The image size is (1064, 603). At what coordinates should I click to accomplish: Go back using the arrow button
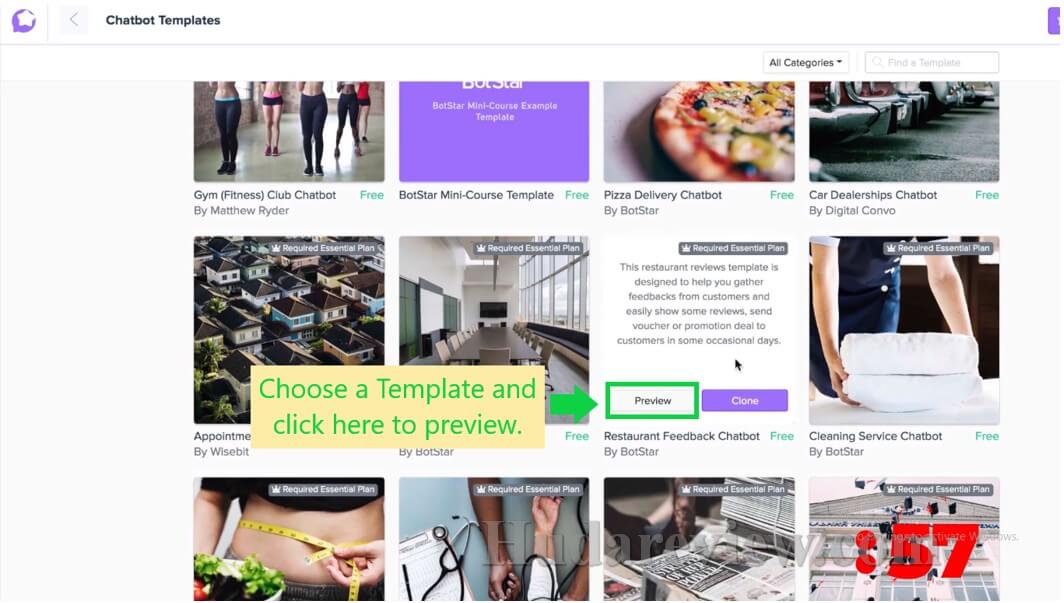[74, 20]
